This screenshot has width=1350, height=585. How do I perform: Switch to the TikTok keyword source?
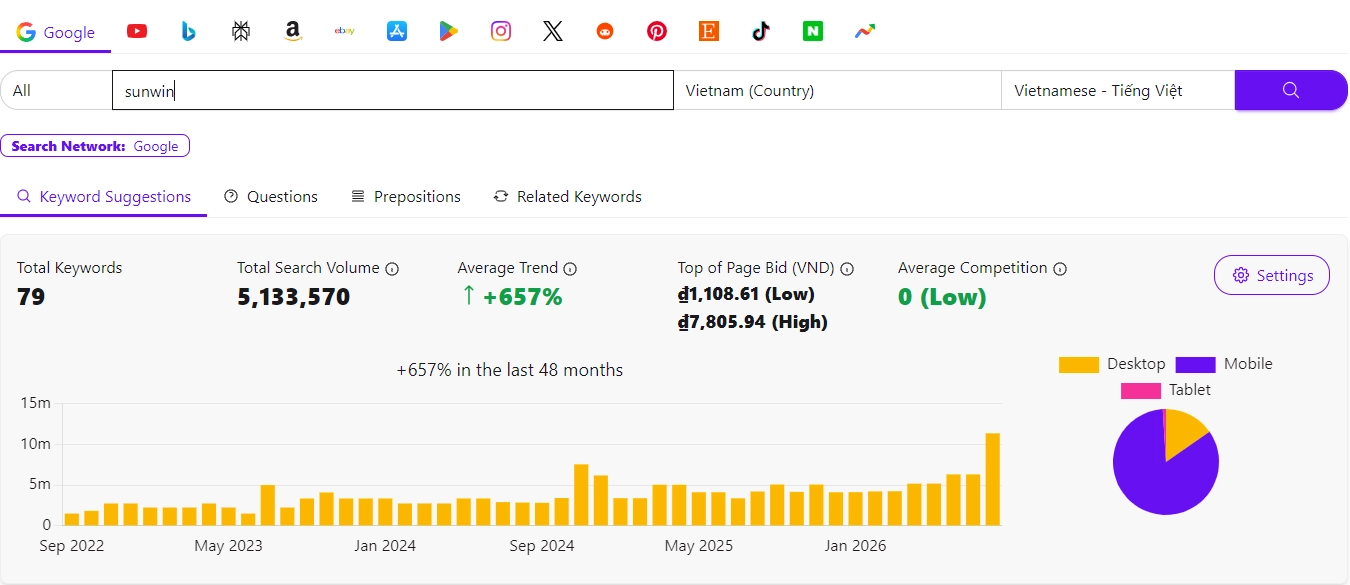tap(761, 31)
